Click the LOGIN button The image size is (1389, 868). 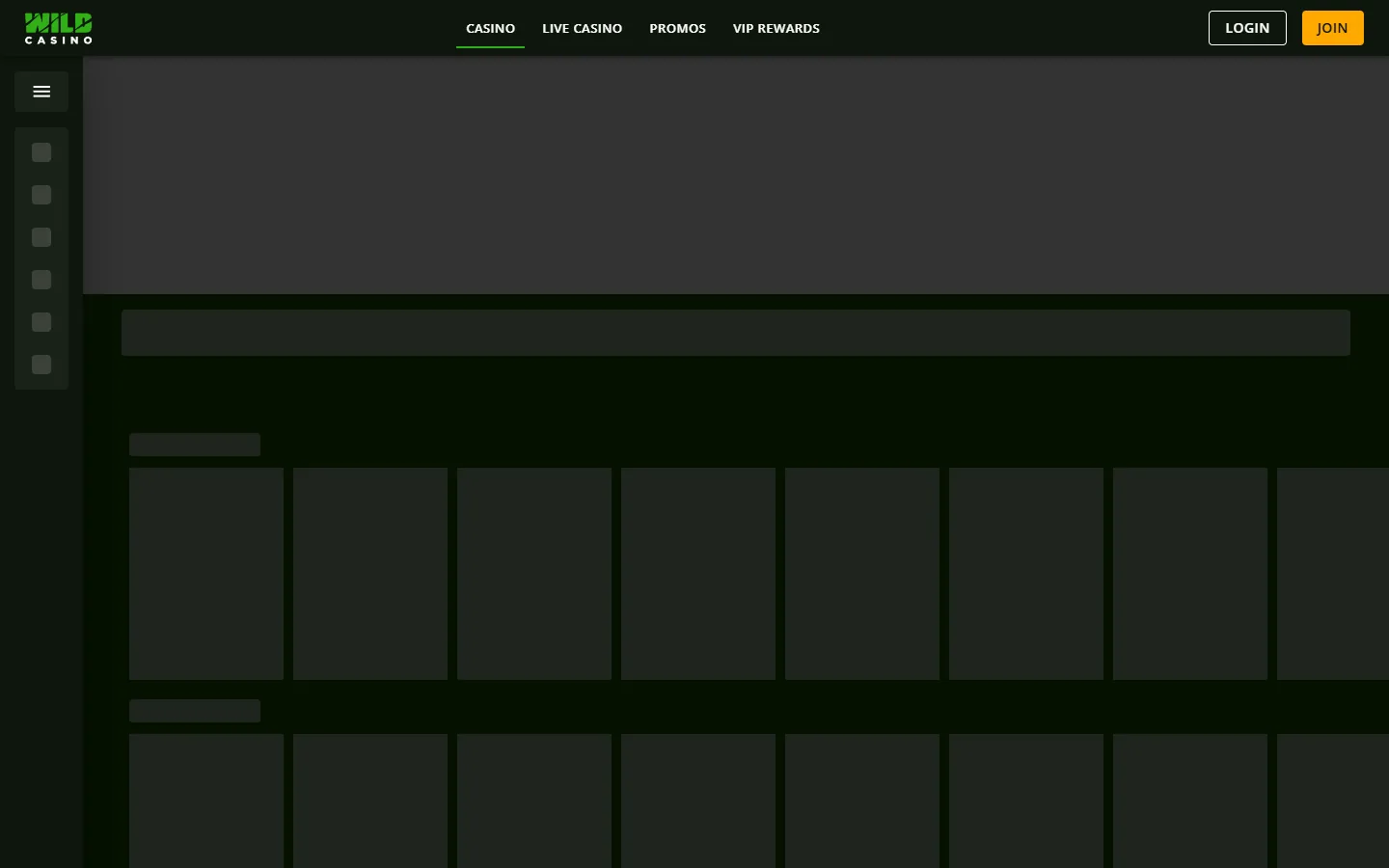pyautogui.click(x=1247, y=28)
